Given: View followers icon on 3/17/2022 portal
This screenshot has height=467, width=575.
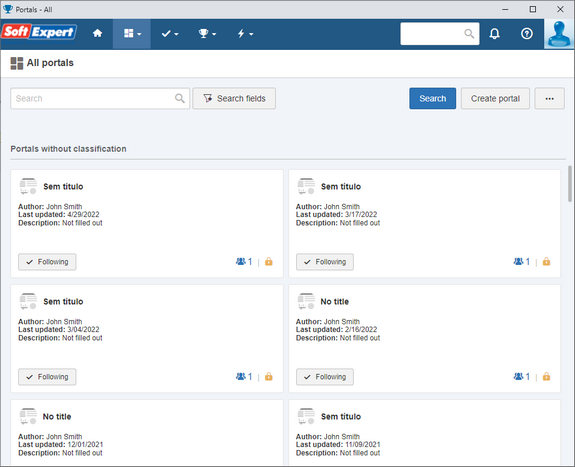Looking at the screenshot, I should point(518,262).
